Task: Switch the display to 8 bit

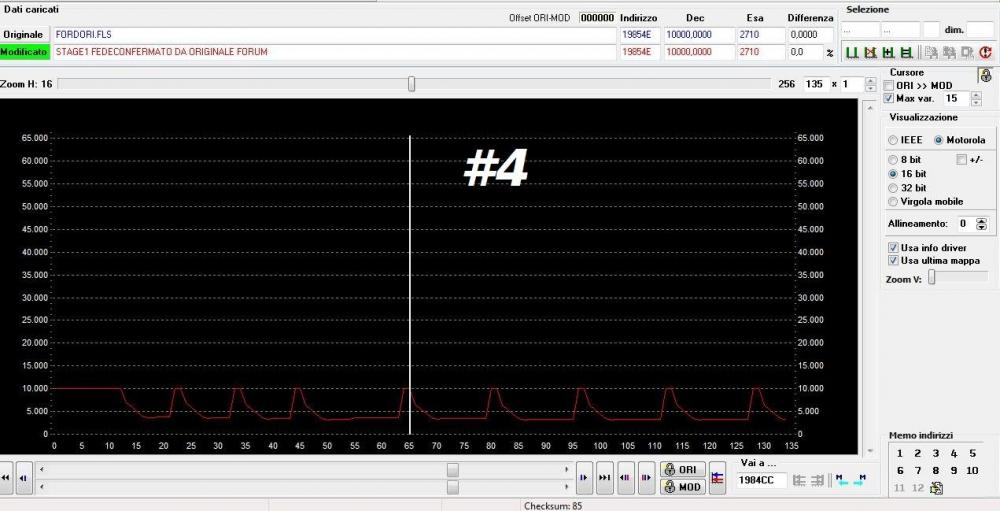Action: 893,159
